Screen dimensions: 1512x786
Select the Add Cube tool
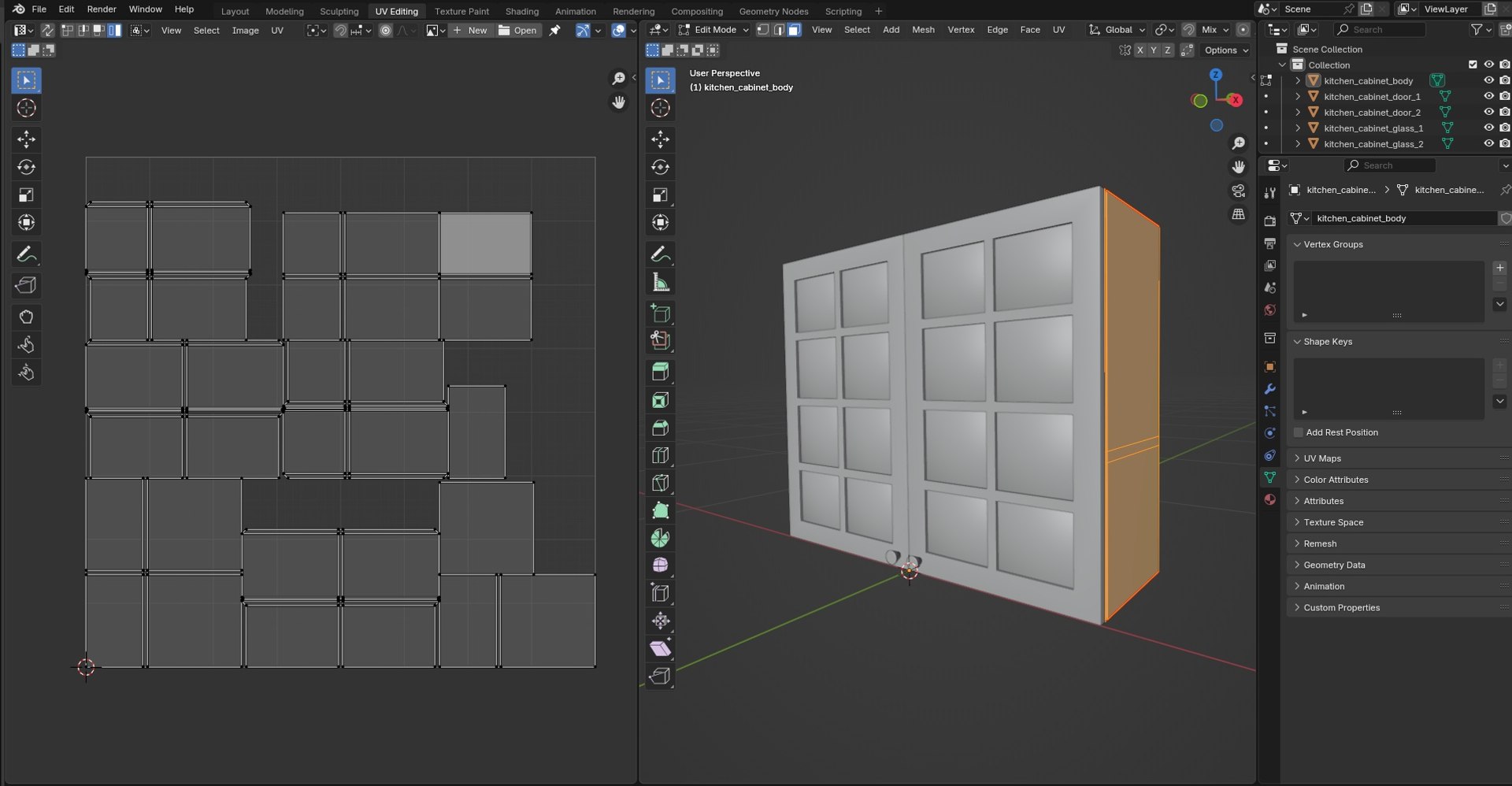click(660, 313)
